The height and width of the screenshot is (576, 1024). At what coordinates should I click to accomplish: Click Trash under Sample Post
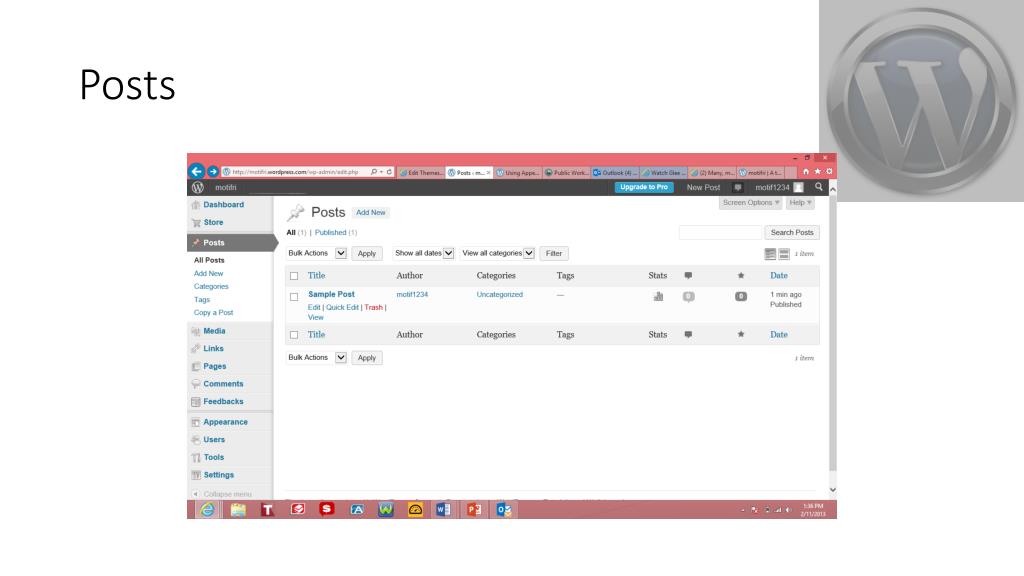(x=374, y=308)
